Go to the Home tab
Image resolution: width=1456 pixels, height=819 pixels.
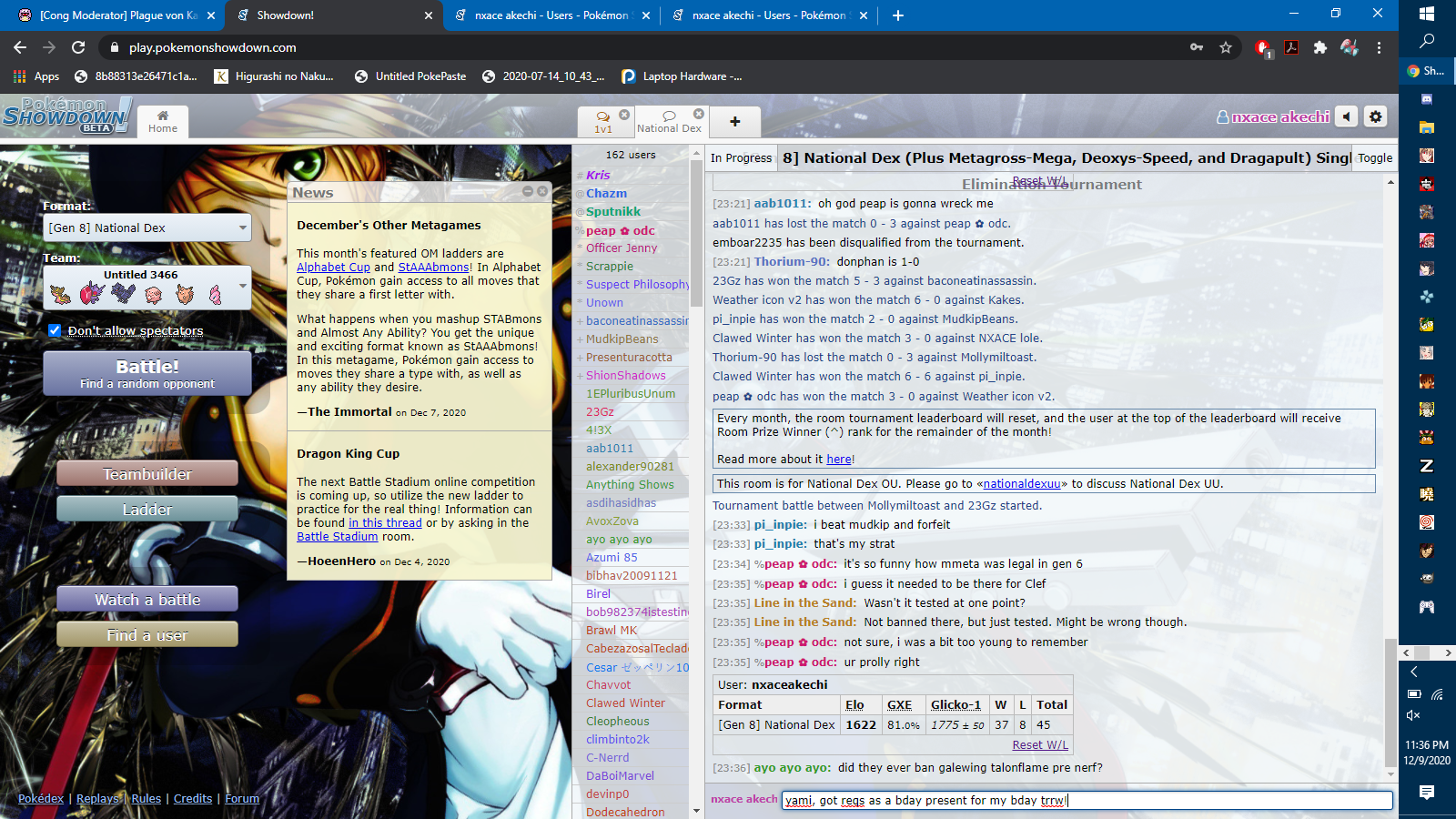tap(163, 122)
